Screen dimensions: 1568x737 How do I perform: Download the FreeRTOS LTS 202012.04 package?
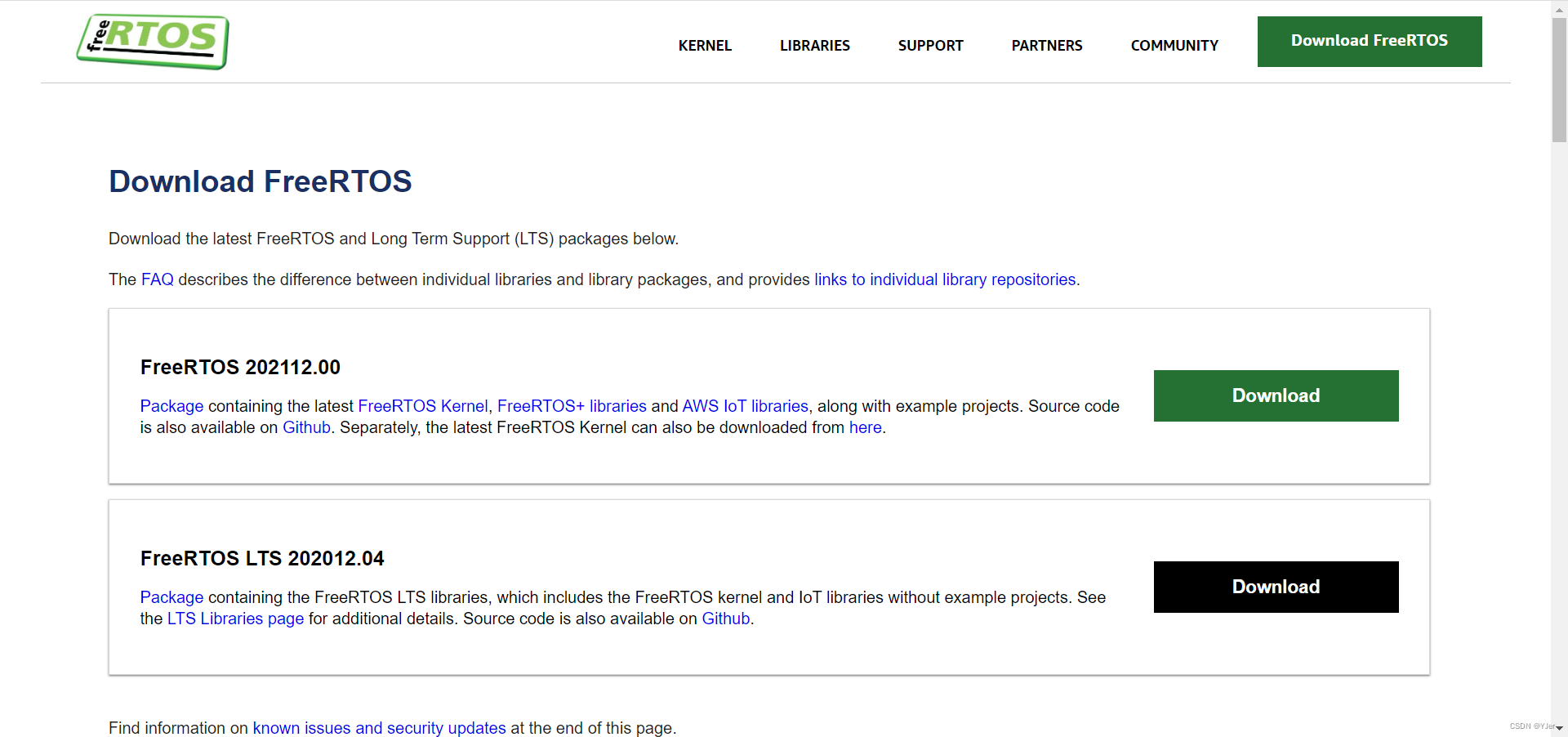1276,587
